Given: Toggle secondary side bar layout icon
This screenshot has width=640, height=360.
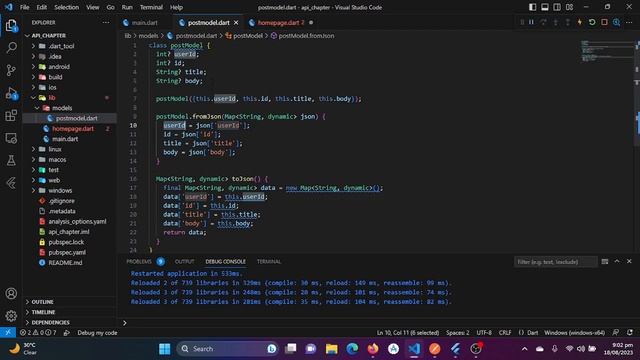Looking at the screenshot, I should pos(557,7).
